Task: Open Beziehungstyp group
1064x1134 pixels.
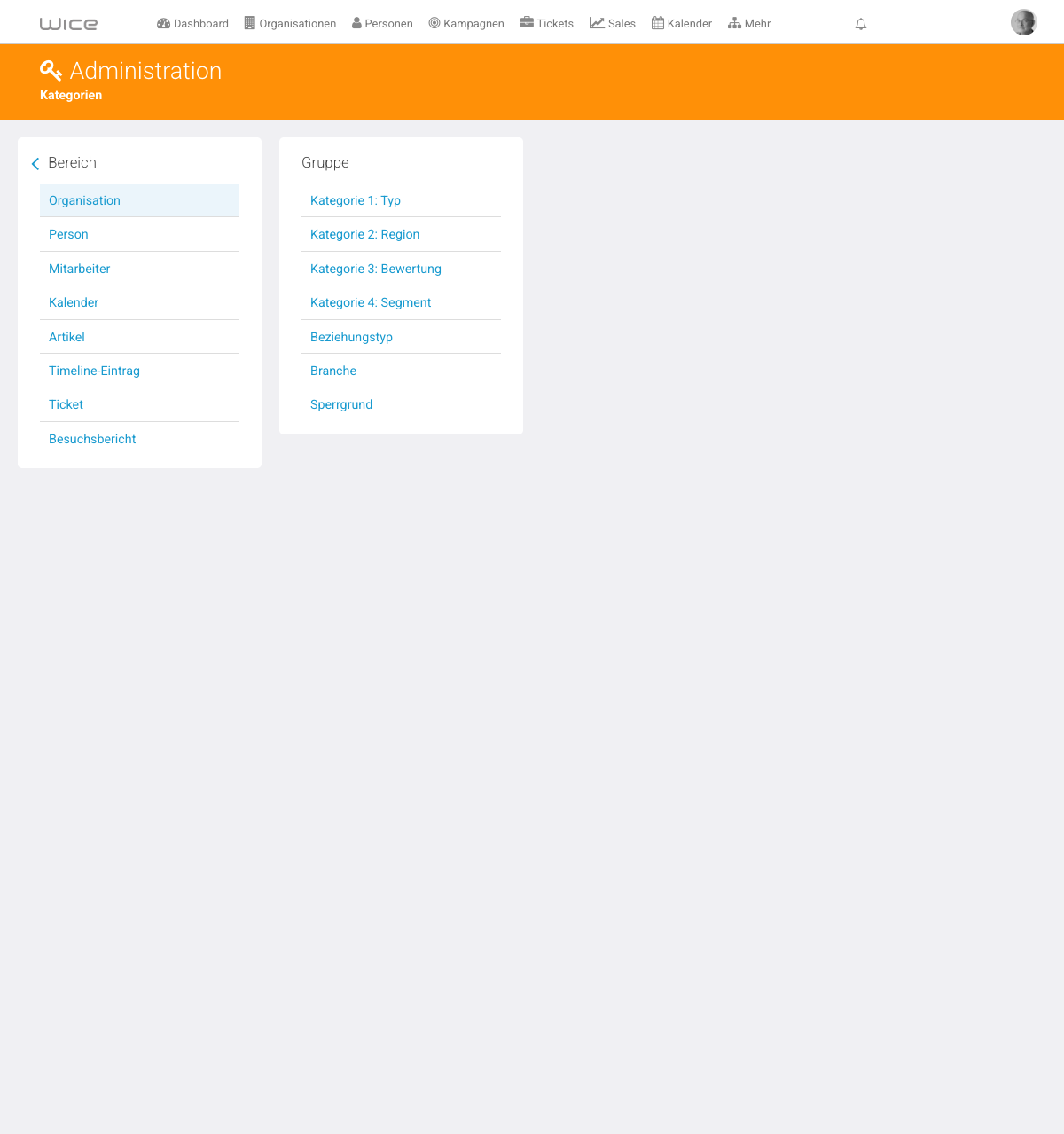Action: (x=401, y=337)
